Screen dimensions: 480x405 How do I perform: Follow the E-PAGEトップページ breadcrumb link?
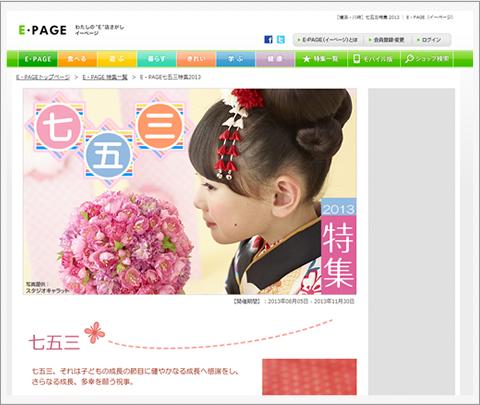tap(43, 77)
